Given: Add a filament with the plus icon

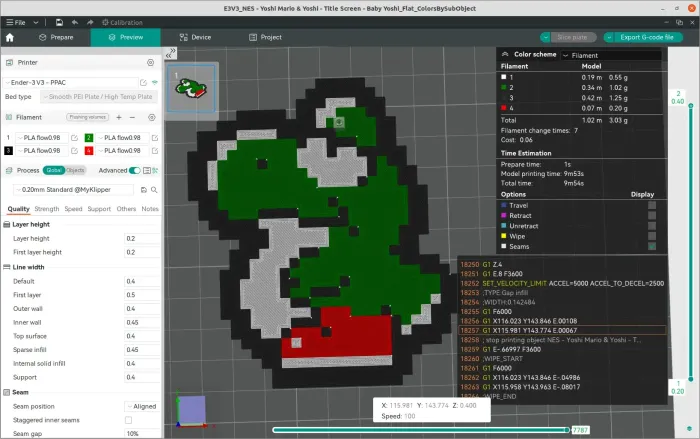Looking at the screenshot, I should point(119,117).
